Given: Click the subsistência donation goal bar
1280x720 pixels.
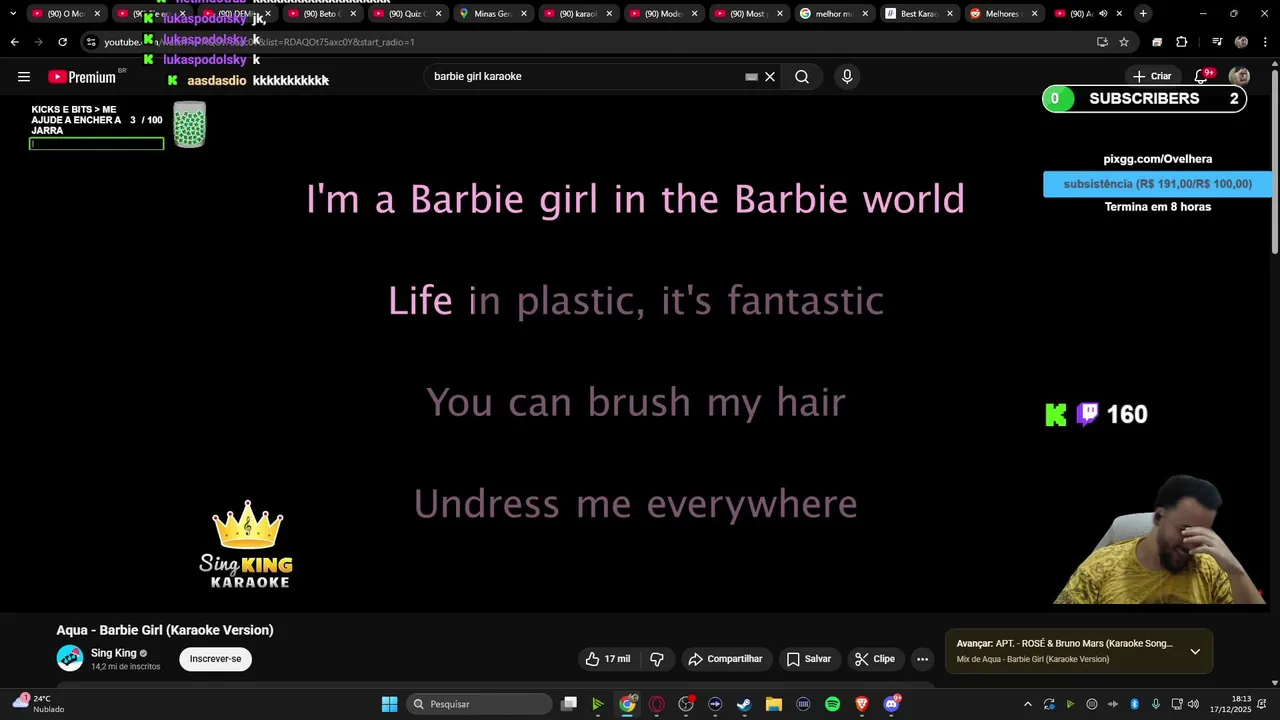Looking at the screenshot, I should (x=1157, y=184).
